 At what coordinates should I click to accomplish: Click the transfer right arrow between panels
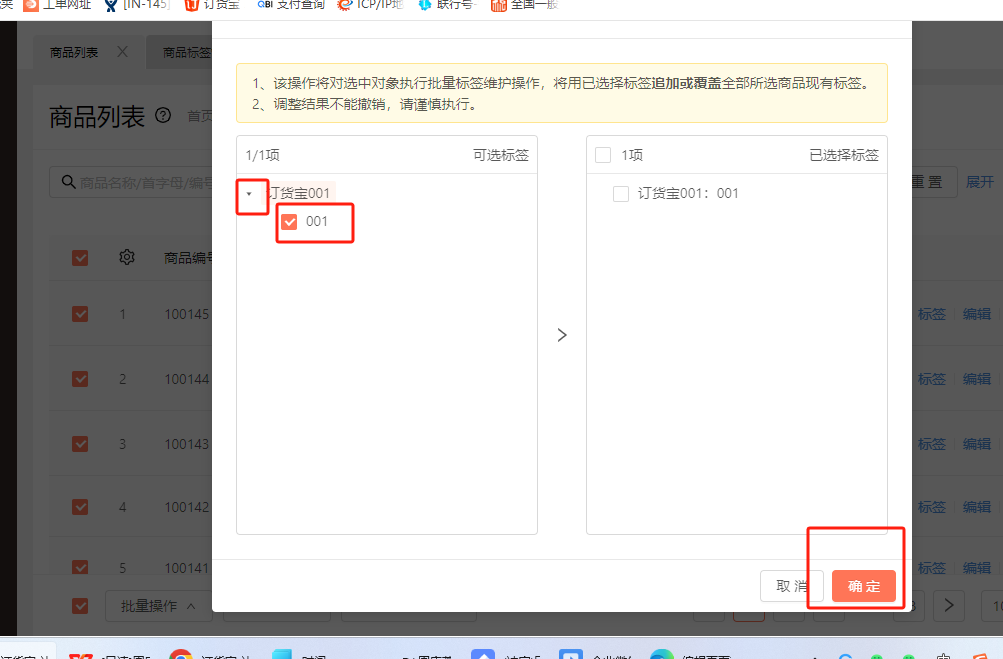pyautogui.click(x=562, y=335)
